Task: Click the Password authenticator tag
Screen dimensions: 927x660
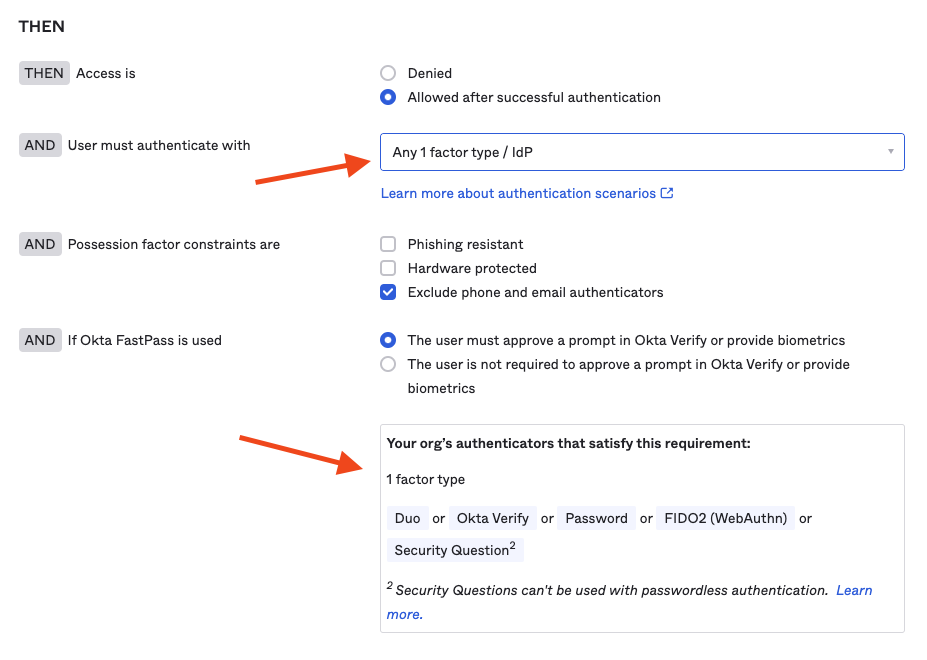Action: point(596,519)
